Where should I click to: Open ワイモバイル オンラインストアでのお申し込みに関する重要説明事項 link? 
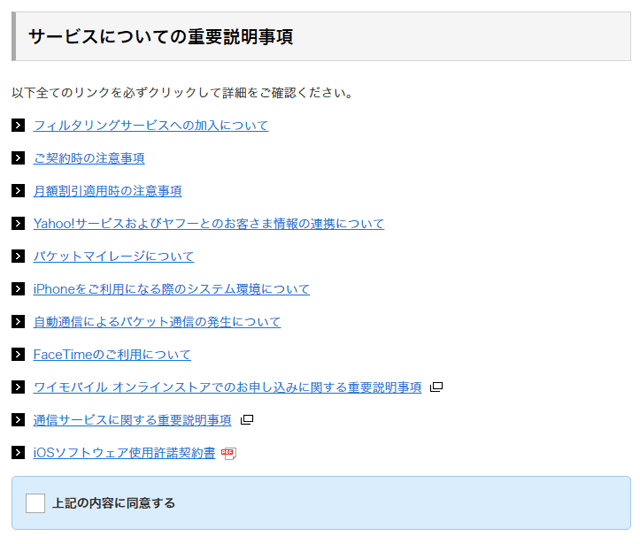click(x=227, y=387)
